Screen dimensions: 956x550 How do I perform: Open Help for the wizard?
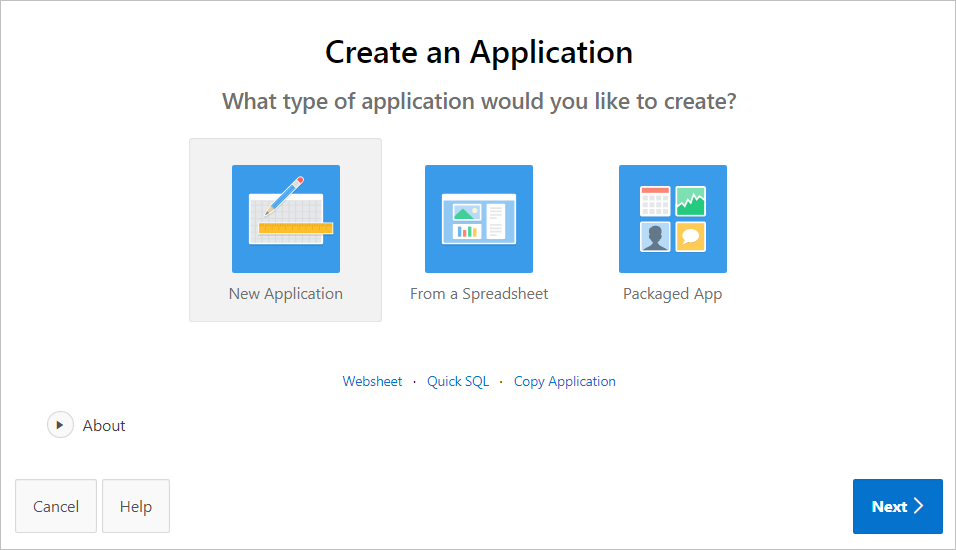(x=136, y=506)
